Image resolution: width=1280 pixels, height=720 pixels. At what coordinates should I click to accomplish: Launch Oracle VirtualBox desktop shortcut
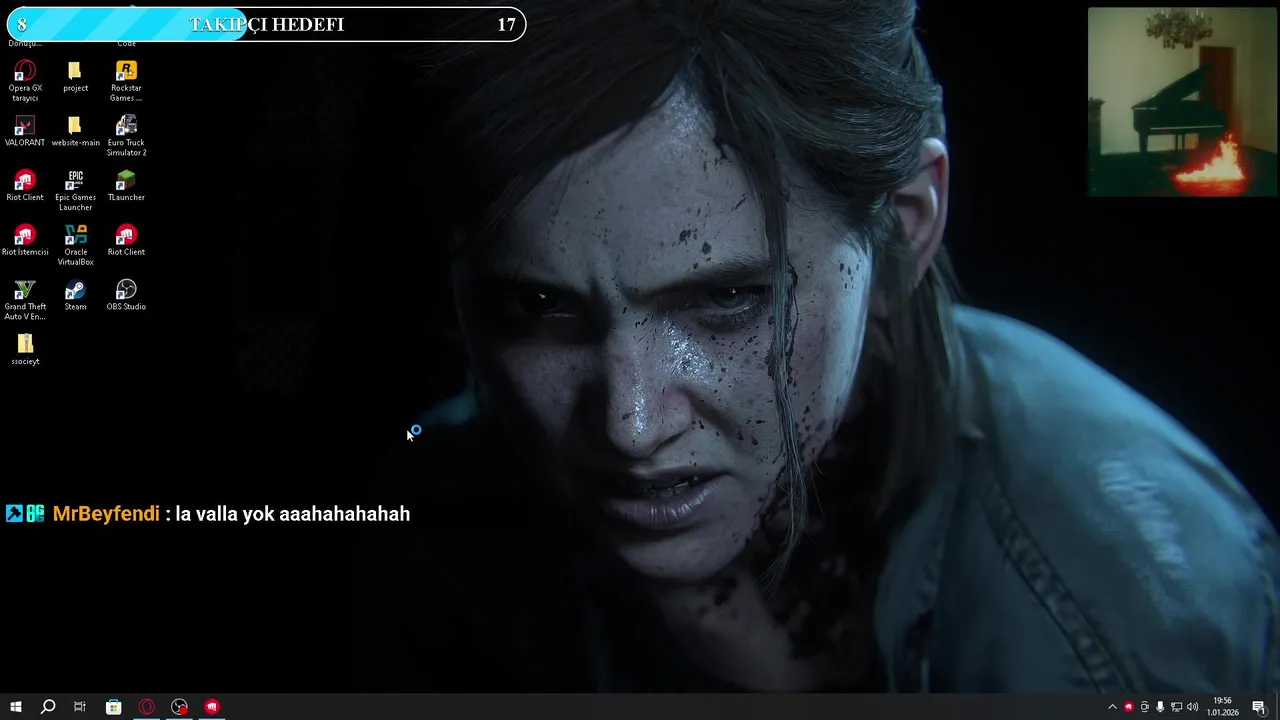pos(75,245)
